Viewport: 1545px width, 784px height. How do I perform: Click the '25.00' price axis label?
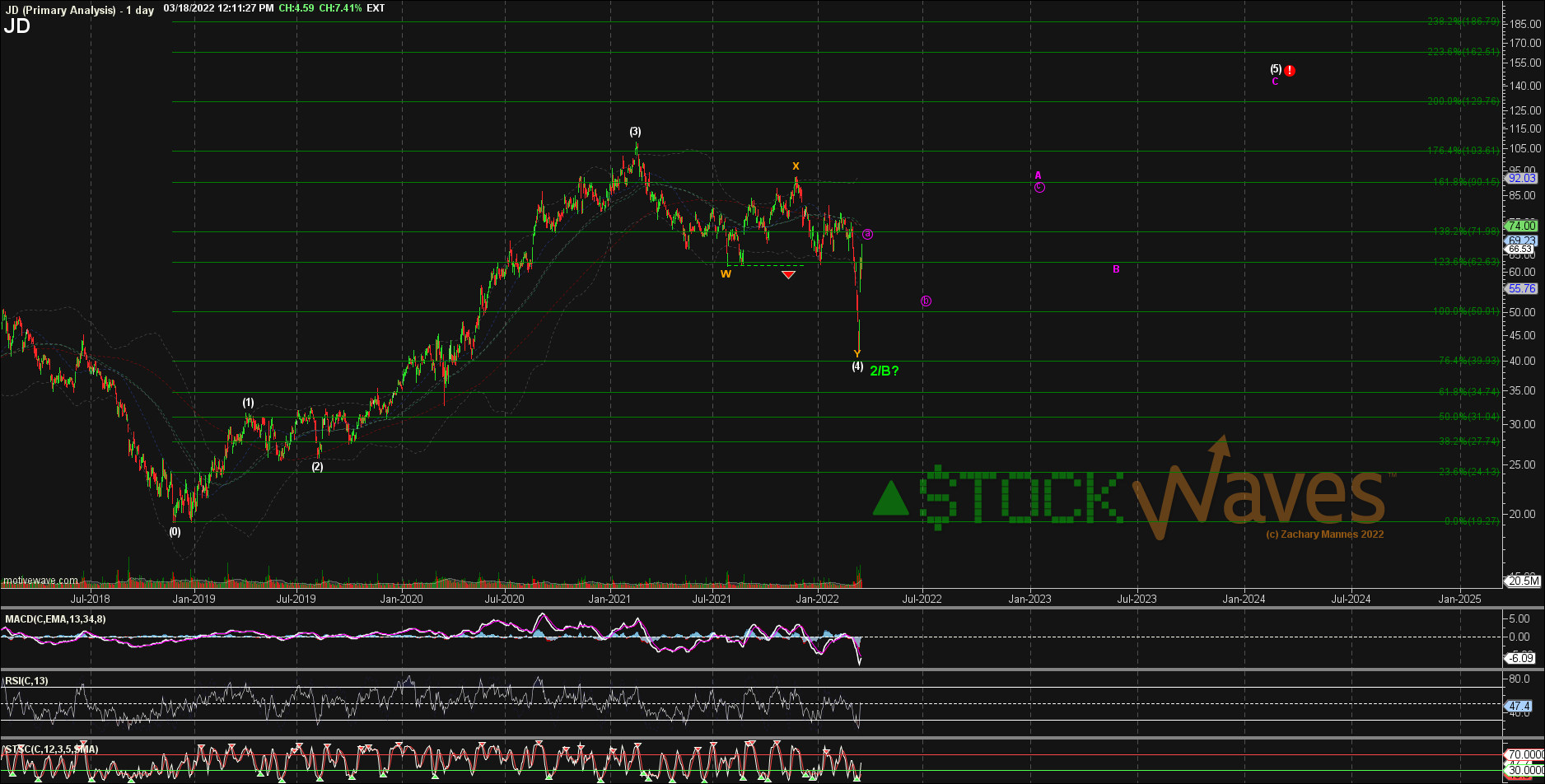[1524, 465]
